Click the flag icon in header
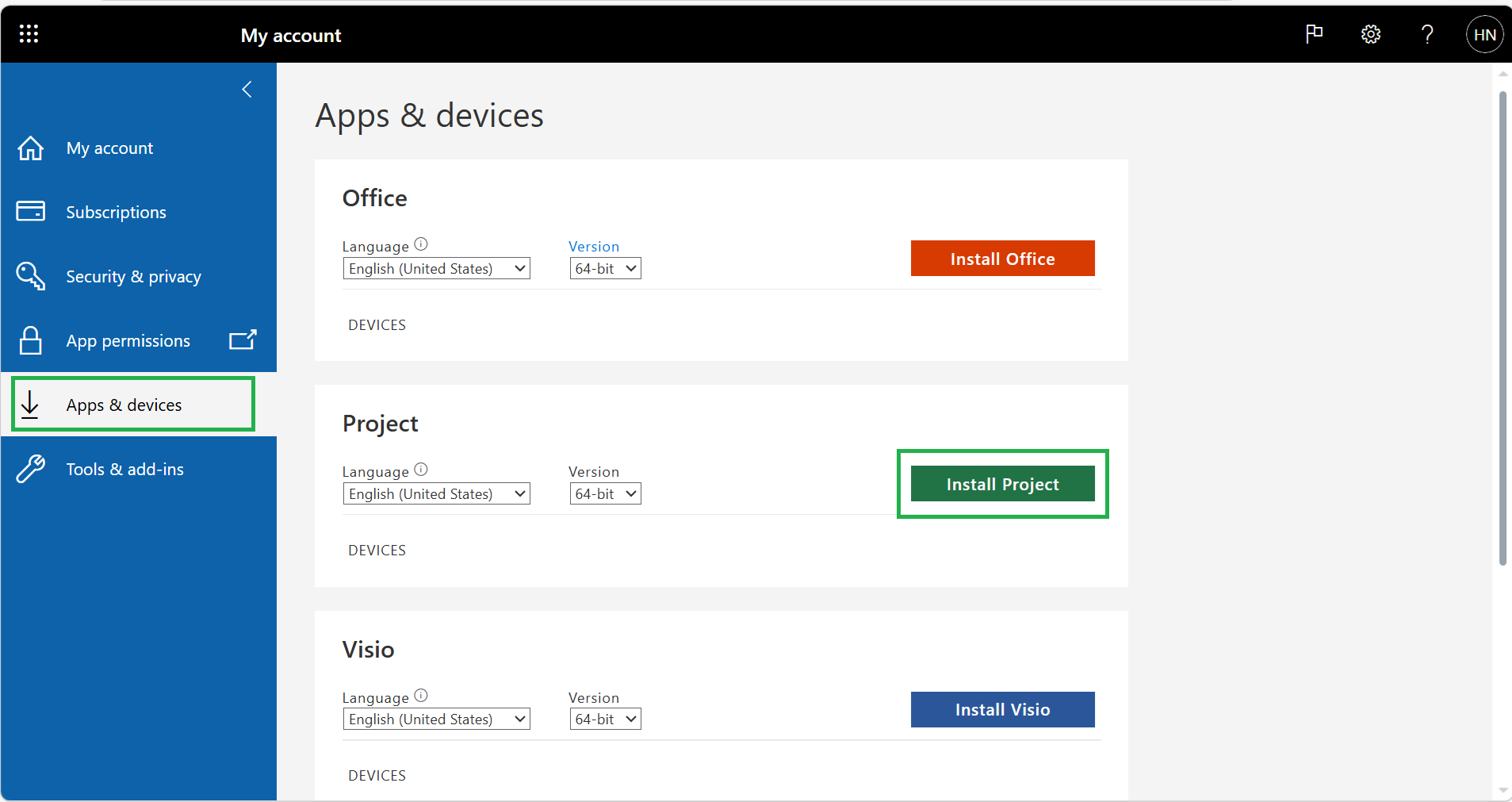 [x=1314, y=34]
